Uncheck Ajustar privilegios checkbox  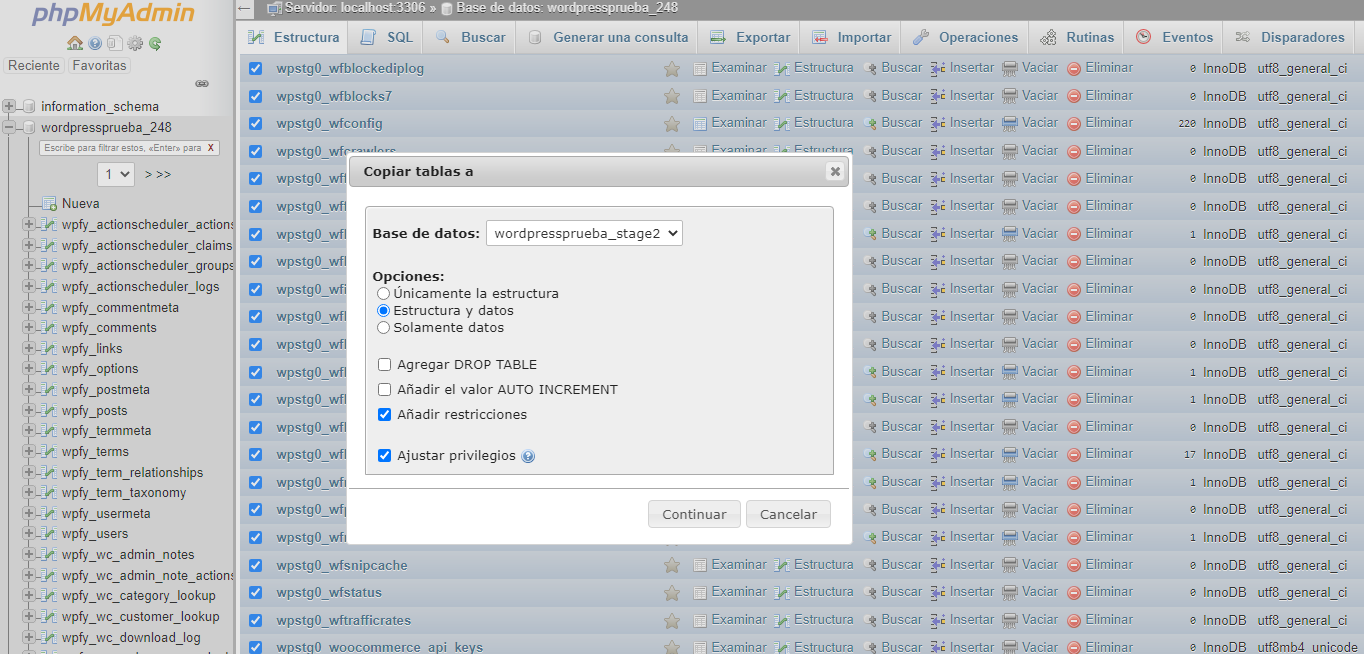[x=385, y=456]
